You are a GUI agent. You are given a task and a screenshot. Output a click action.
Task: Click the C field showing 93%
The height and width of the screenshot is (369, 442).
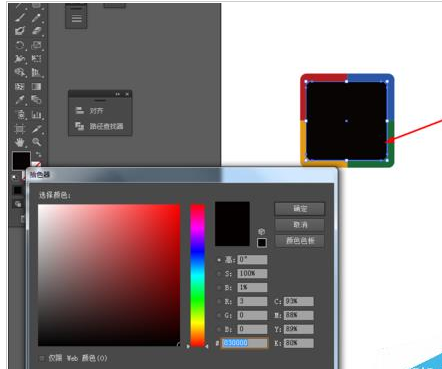click(298, 301)
